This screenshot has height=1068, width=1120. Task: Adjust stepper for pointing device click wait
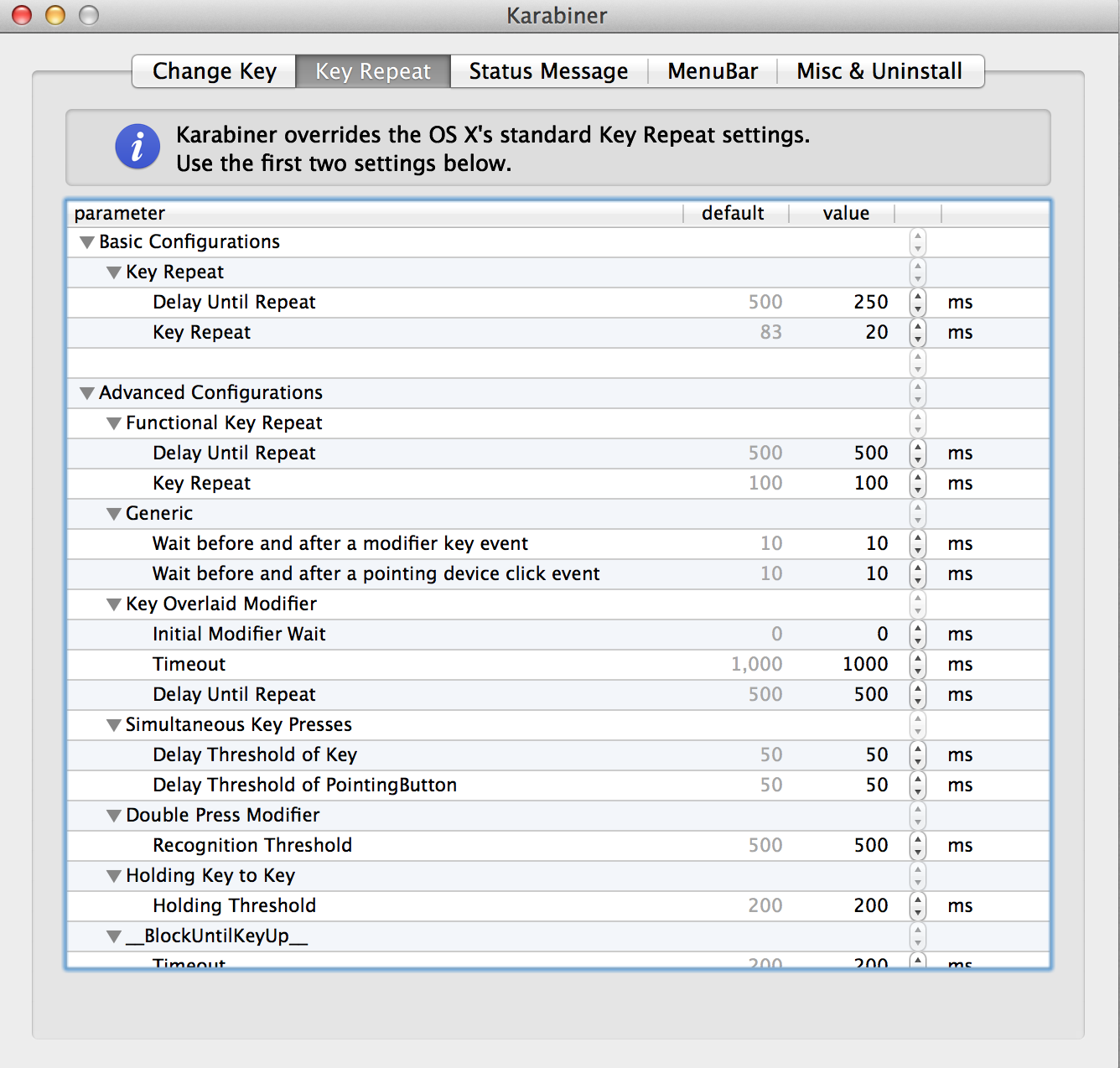point(918,574)
